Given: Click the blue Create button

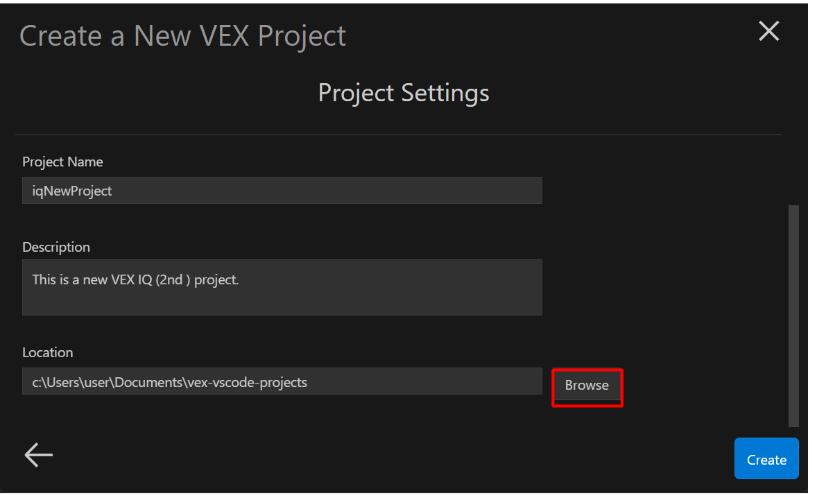Looking at the screenshot, I should (x=766, y=459).
